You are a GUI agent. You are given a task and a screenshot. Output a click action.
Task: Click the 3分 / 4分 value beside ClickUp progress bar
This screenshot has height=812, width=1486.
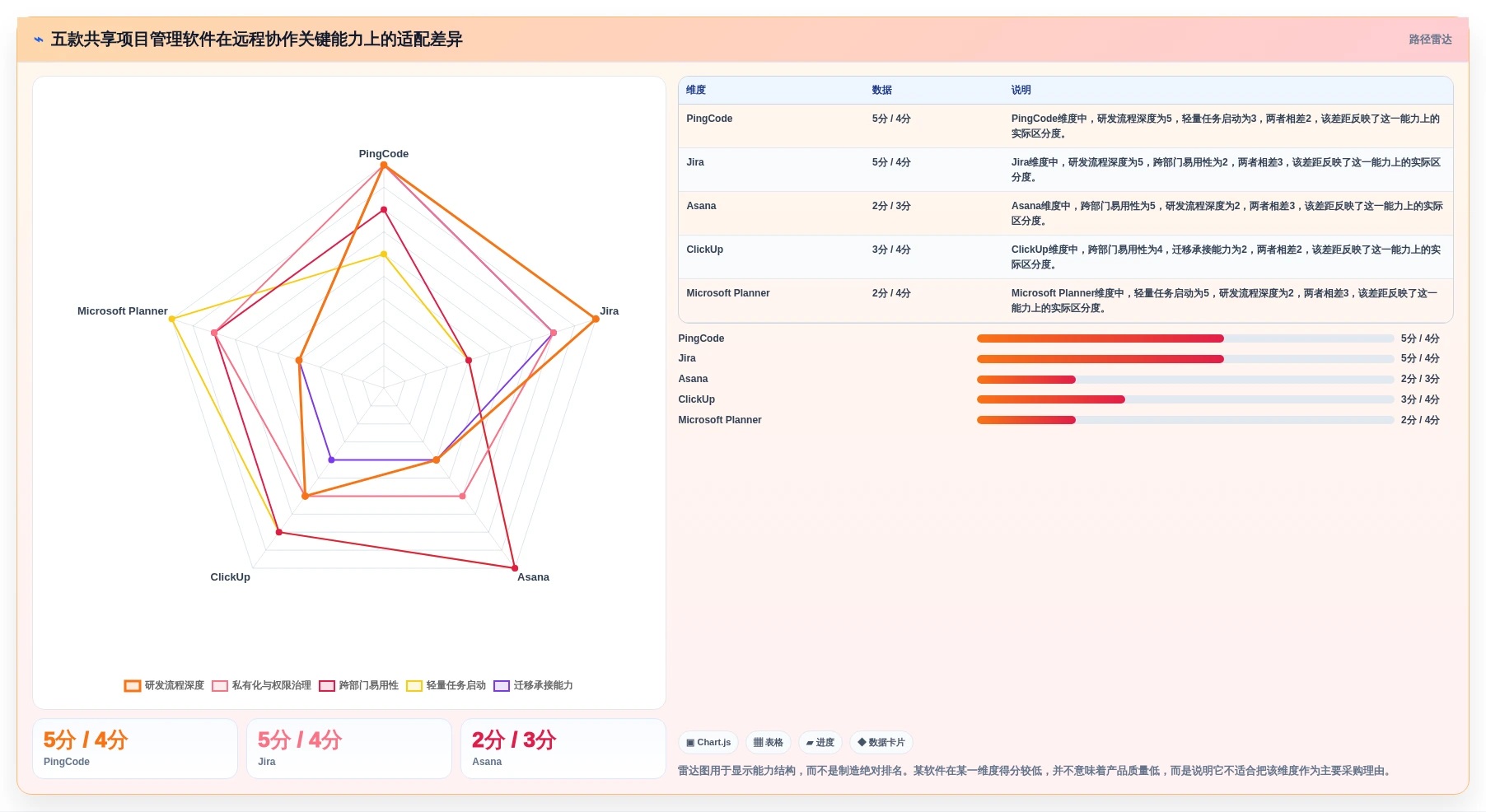coord(1420,399)
